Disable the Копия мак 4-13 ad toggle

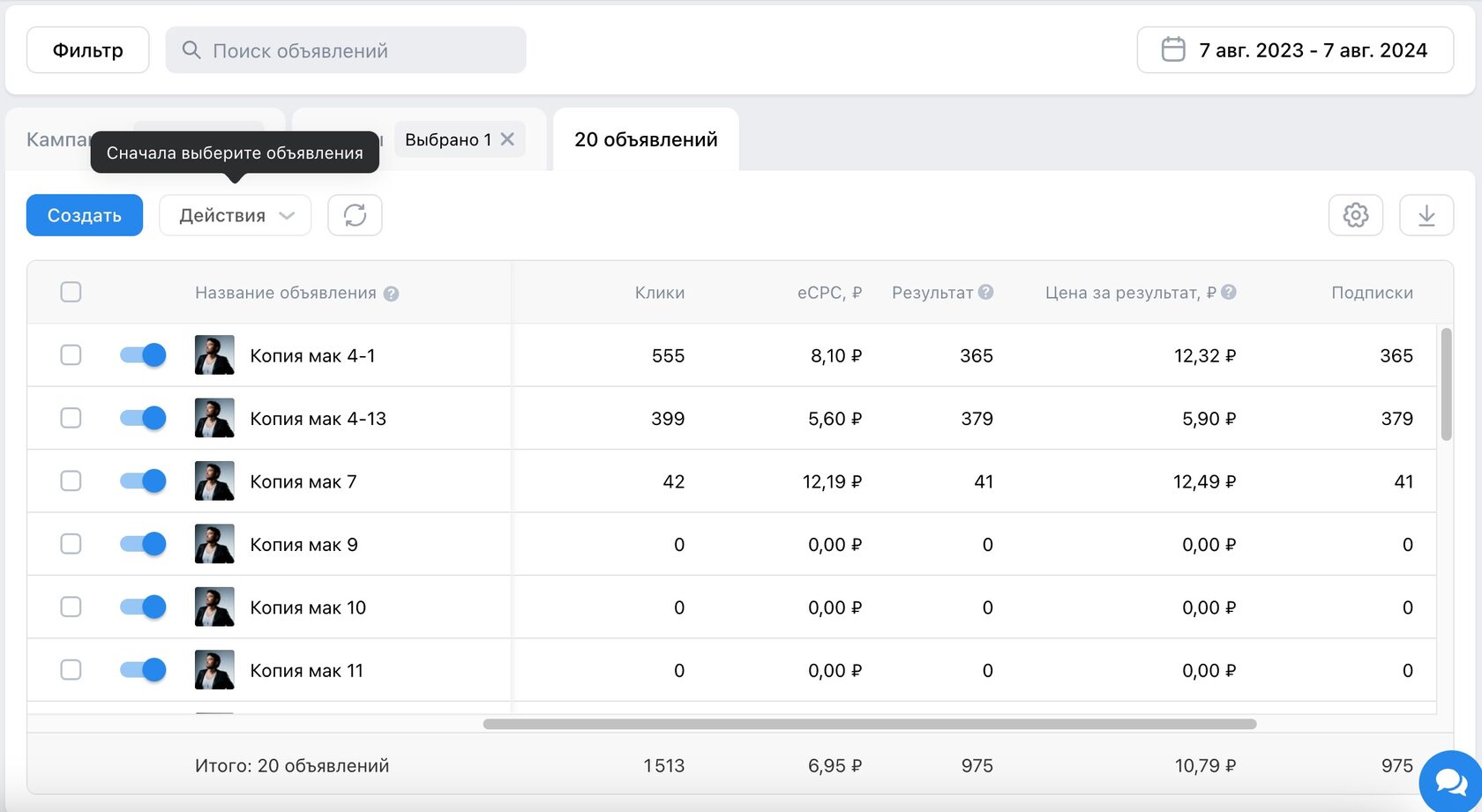[143, 418]
